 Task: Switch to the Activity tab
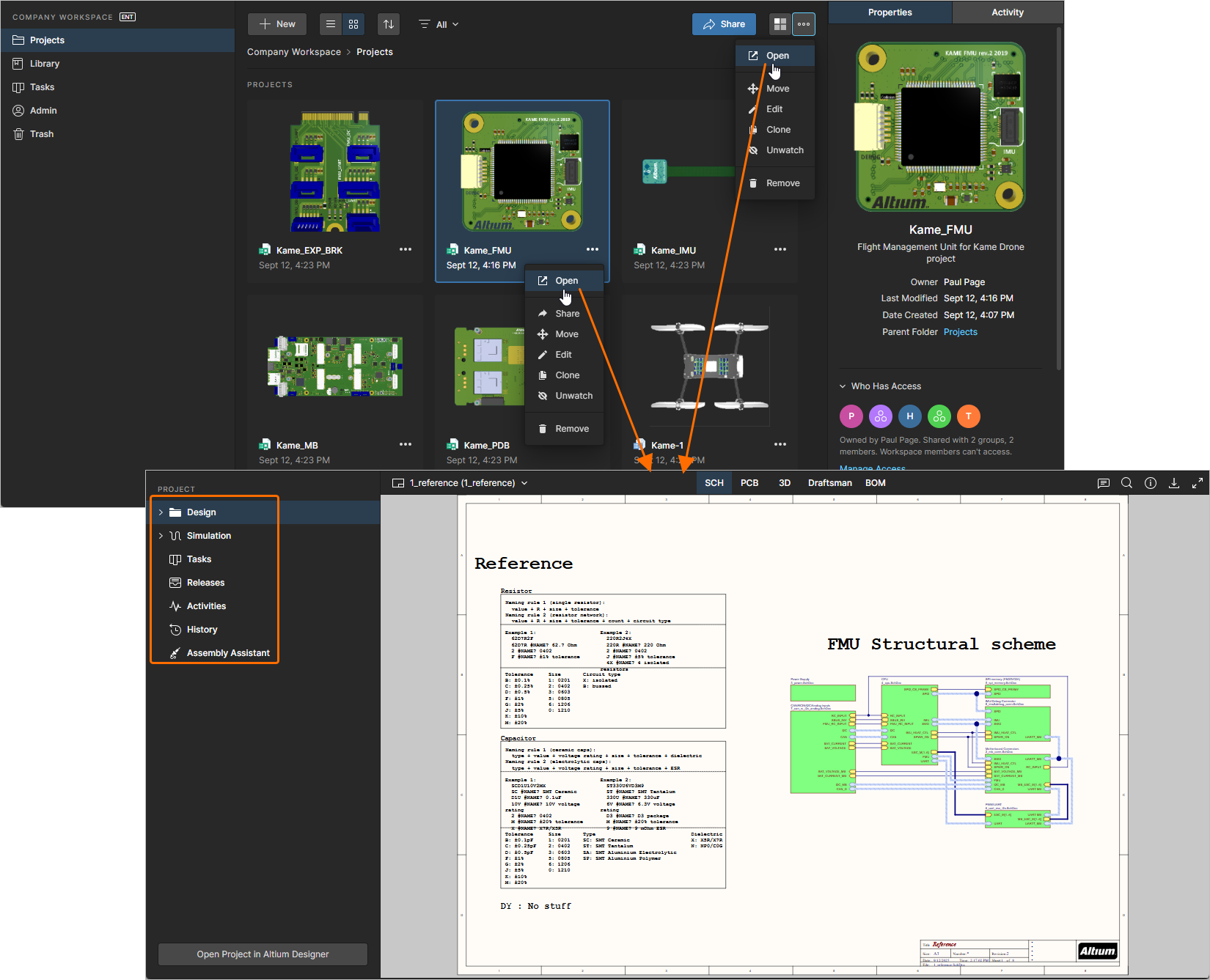1007,12
